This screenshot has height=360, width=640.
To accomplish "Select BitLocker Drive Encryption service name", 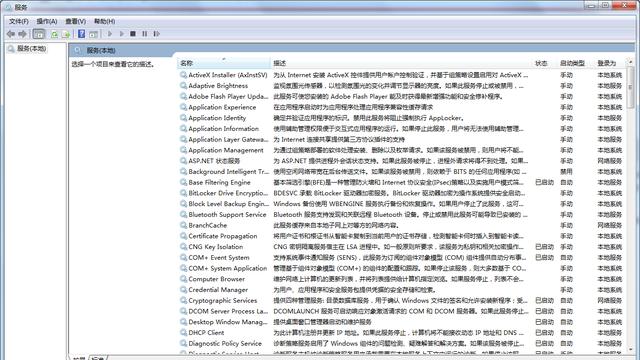I will tap(228, 193).
